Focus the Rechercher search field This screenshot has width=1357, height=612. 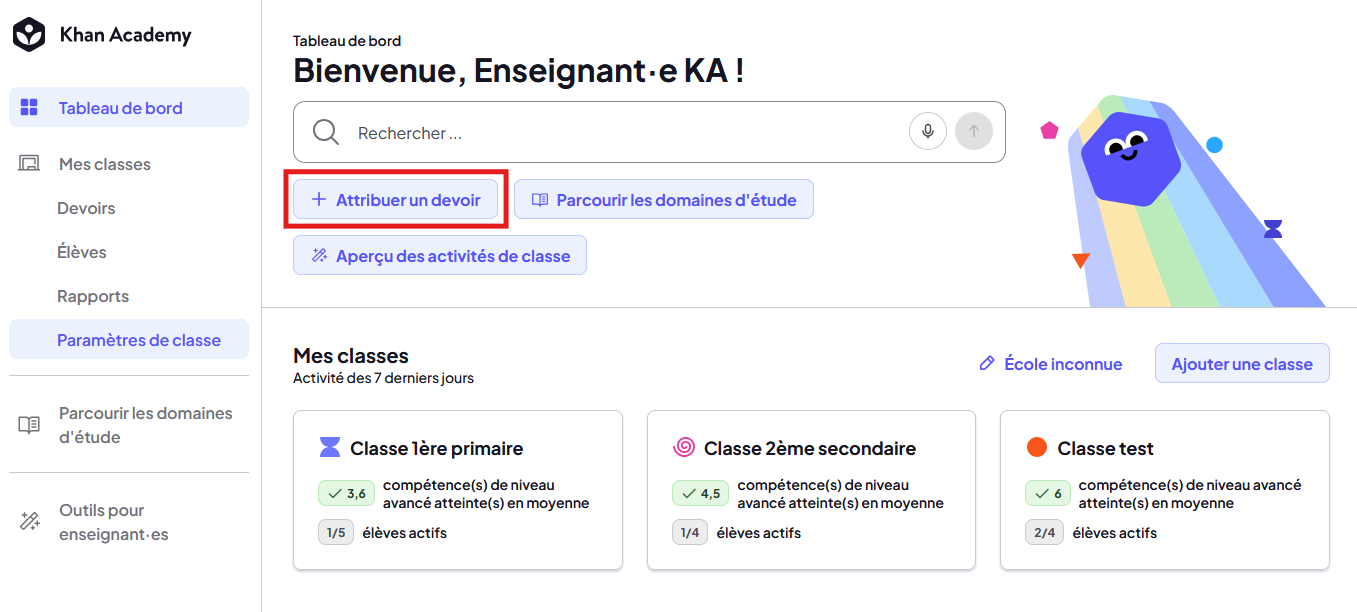click(x=649, y=132)
